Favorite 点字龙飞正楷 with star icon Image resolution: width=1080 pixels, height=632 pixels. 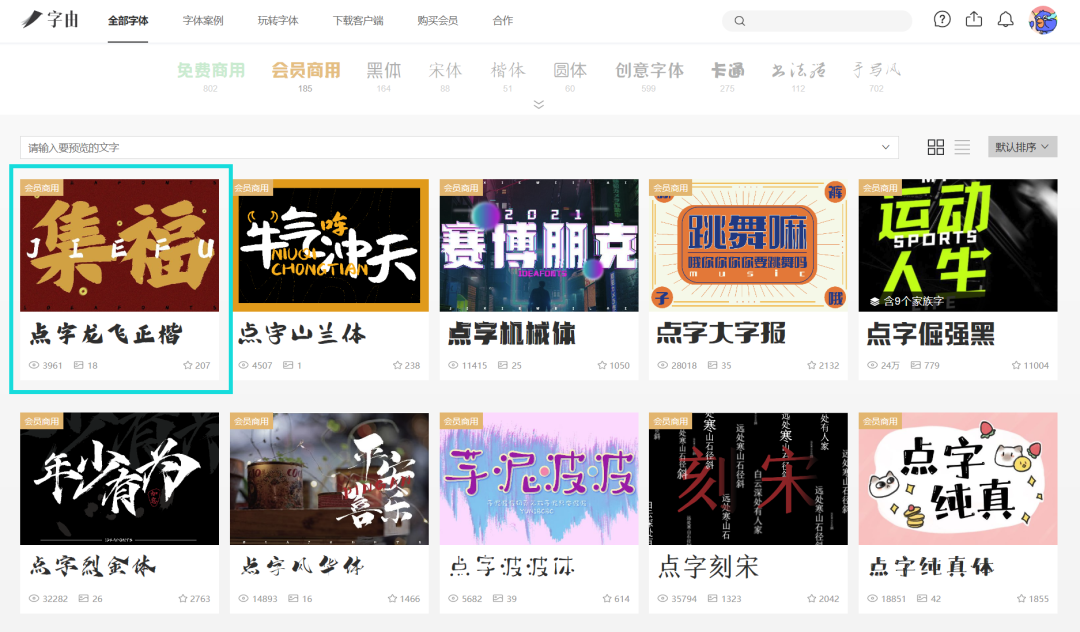point(188,366)
